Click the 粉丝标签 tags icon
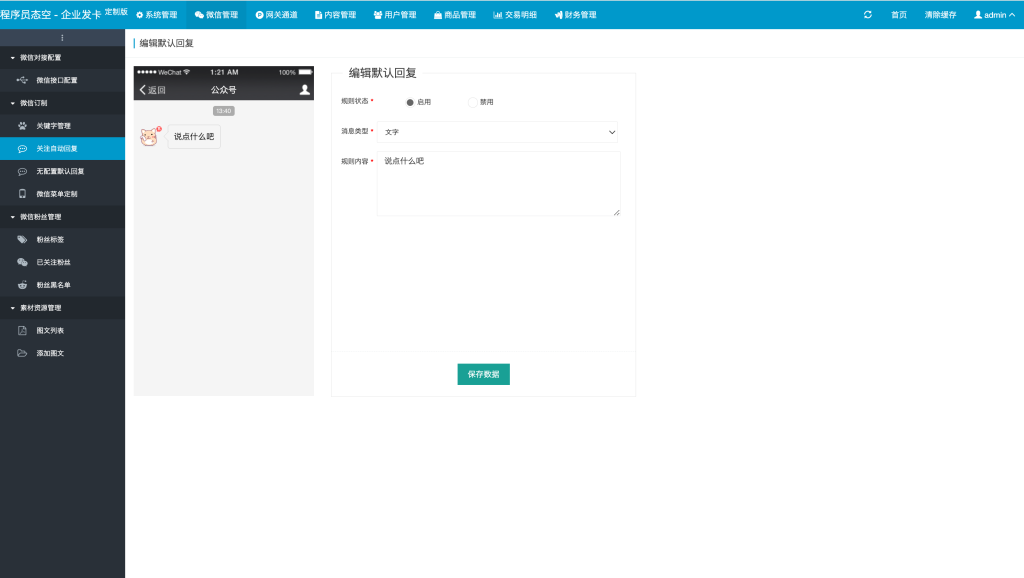The image size is (1024, 578). click(x=22, y=239)
